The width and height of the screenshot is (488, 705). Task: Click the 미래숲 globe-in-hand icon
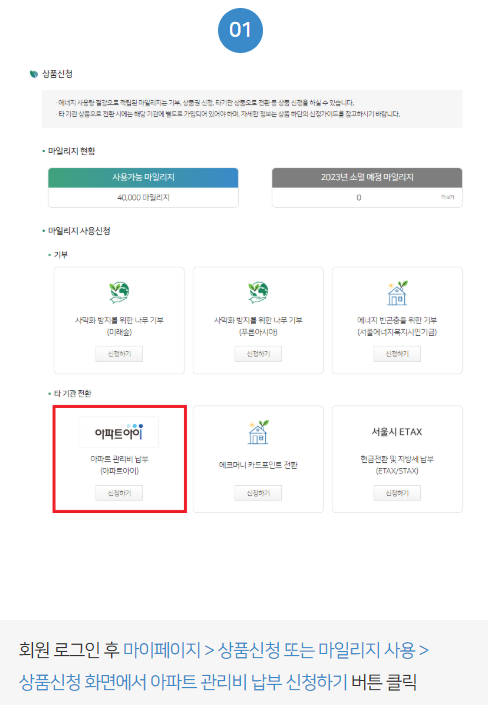119,292
